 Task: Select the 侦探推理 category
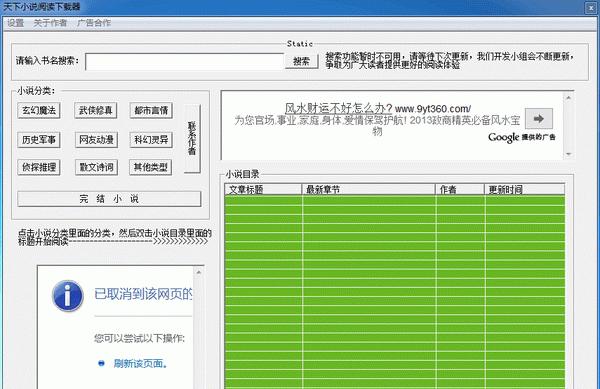(39, 167)
